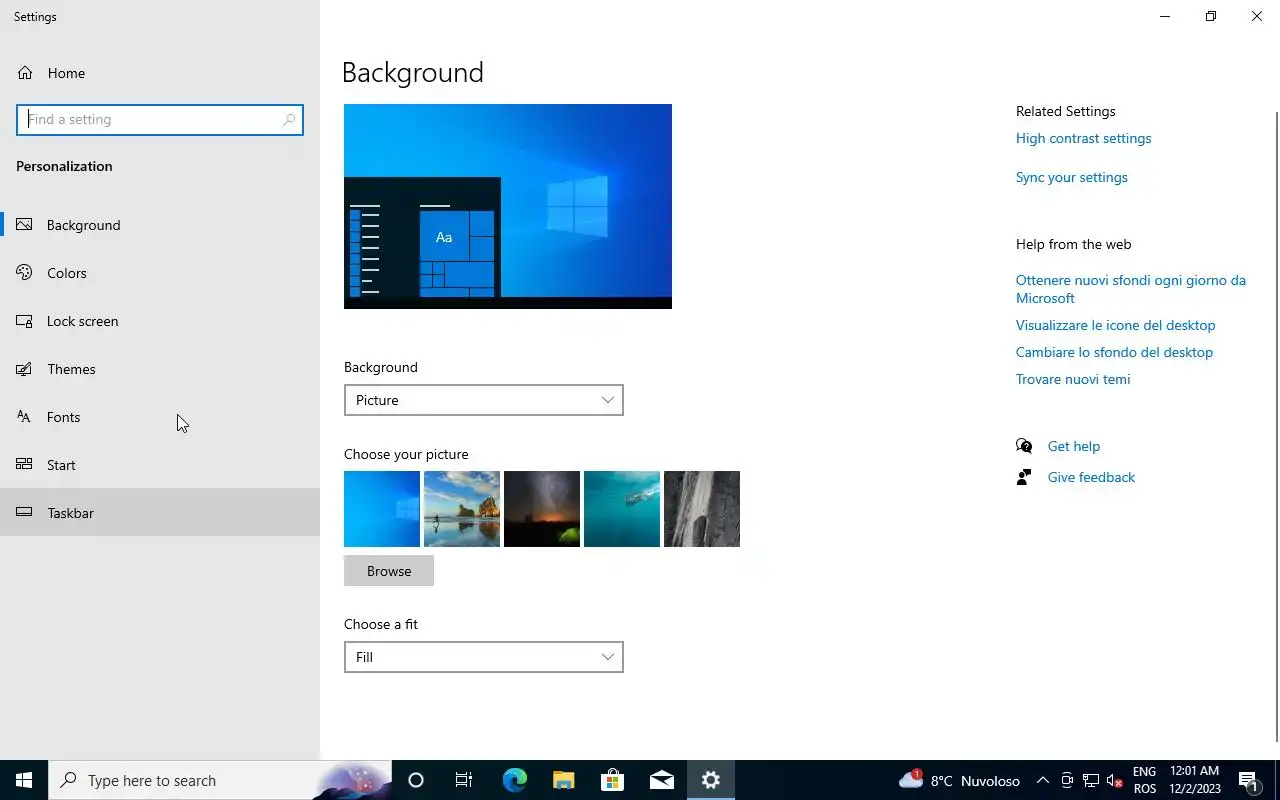Open the taskbar clock showing 12:01 AM
1280x800 pixels.
tap(1195, 780)
